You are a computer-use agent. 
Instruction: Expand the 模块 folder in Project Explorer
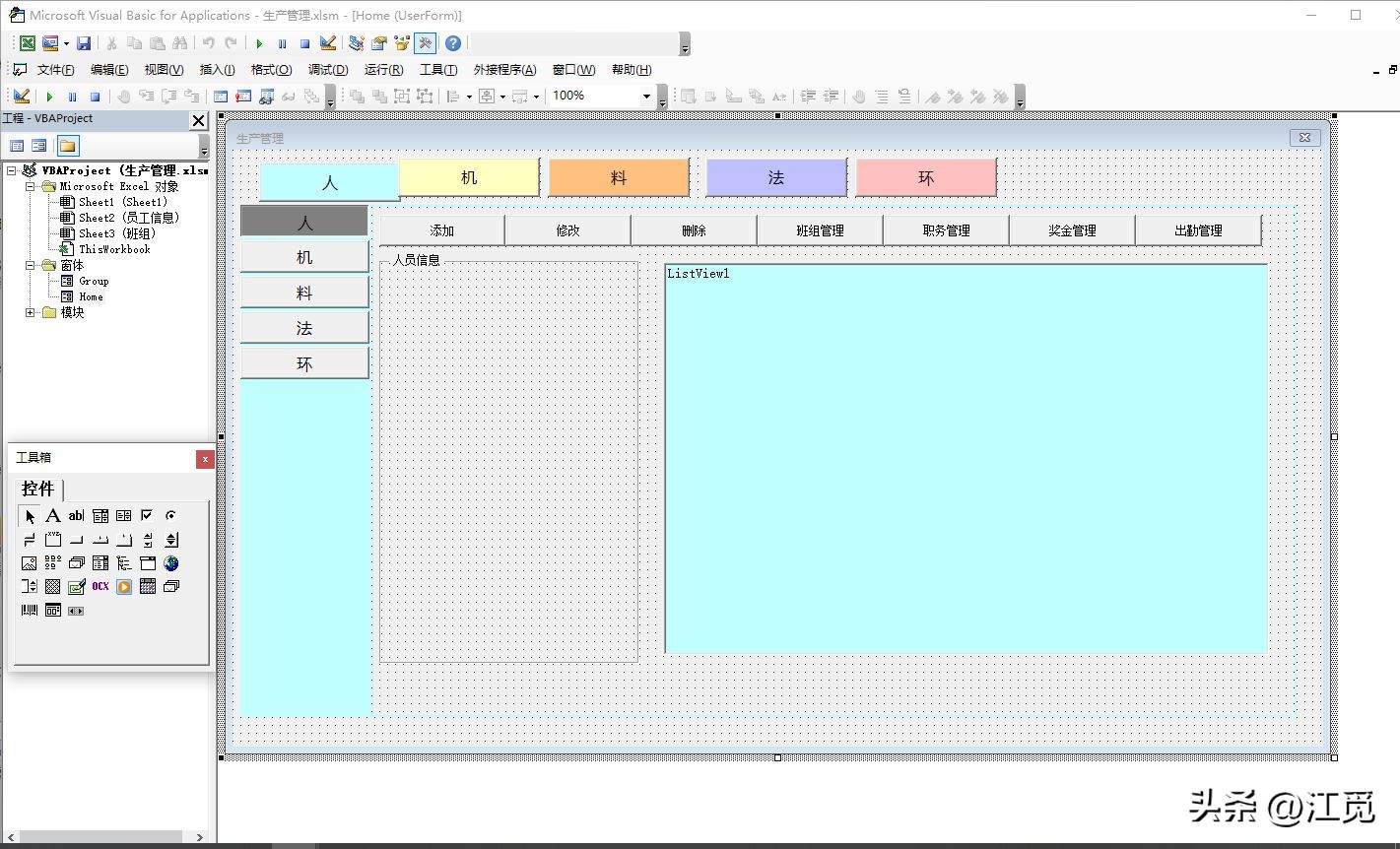(x=30, y=312)
